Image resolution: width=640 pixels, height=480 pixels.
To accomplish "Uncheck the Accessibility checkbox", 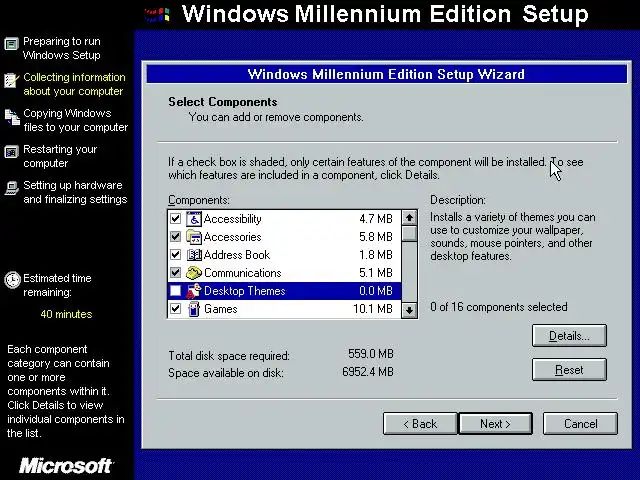I will [176, 219].
